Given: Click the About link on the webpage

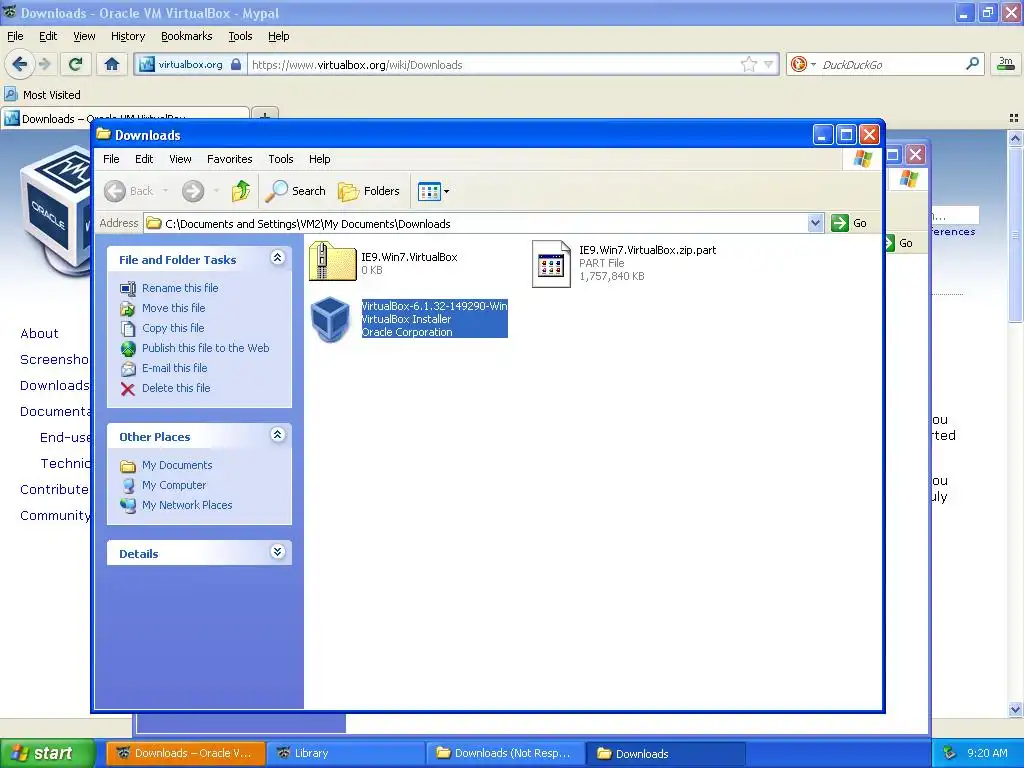Looking at the screenshot, I should click(39, 333).
